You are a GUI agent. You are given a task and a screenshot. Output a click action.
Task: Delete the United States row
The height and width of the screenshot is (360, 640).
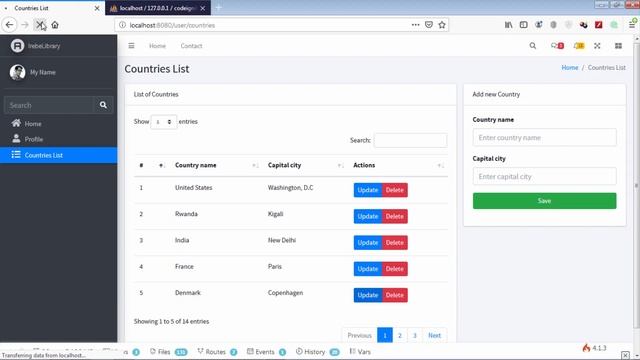(395, 190)
